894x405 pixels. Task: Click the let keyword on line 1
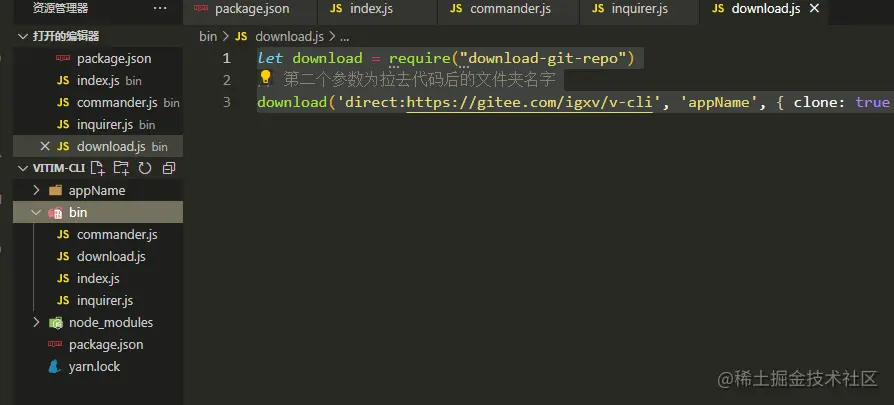270,58
